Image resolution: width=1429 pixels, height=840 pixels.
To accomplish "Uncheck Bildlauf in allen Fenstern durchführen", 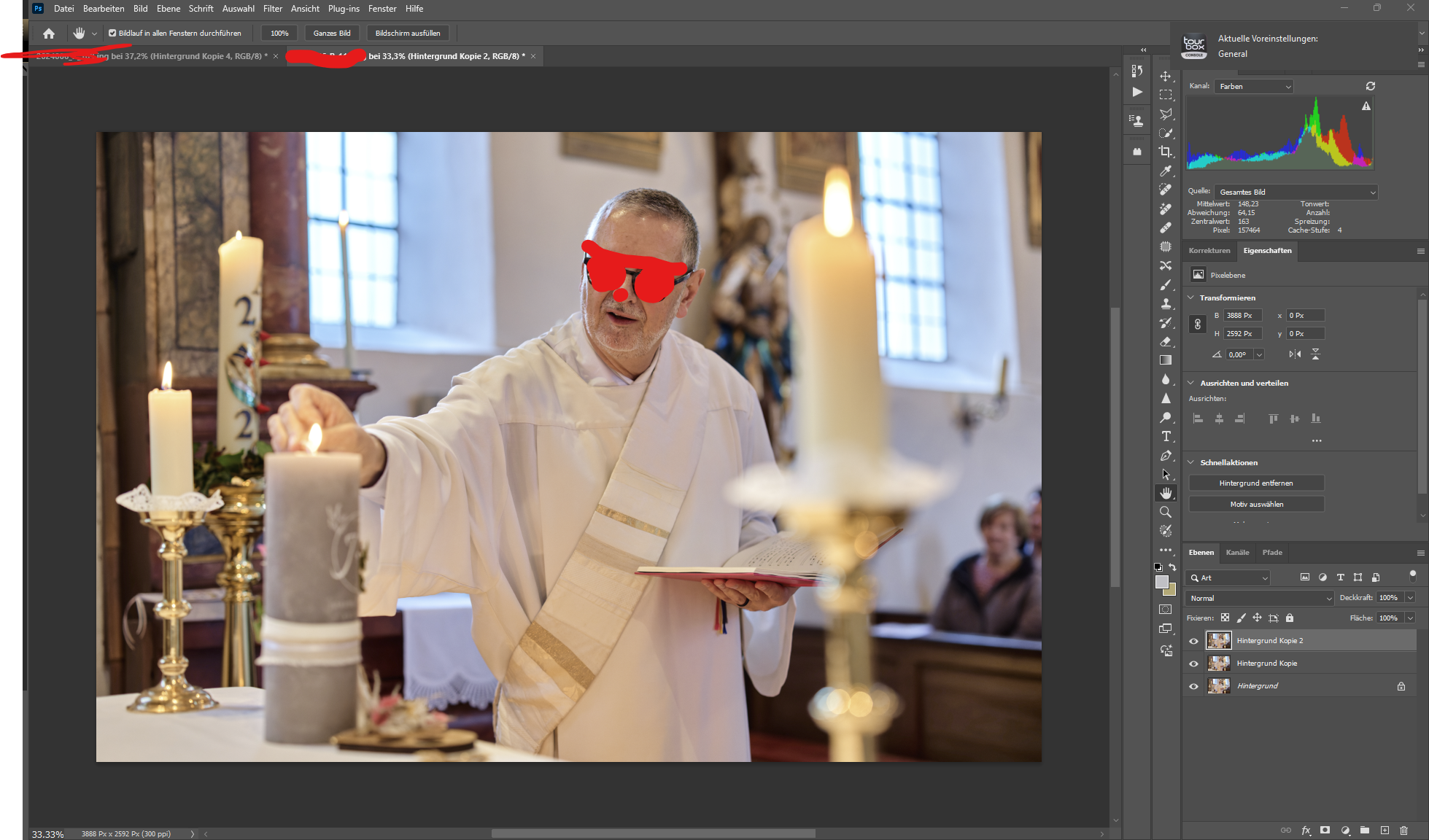I will (x=112, y=33).
